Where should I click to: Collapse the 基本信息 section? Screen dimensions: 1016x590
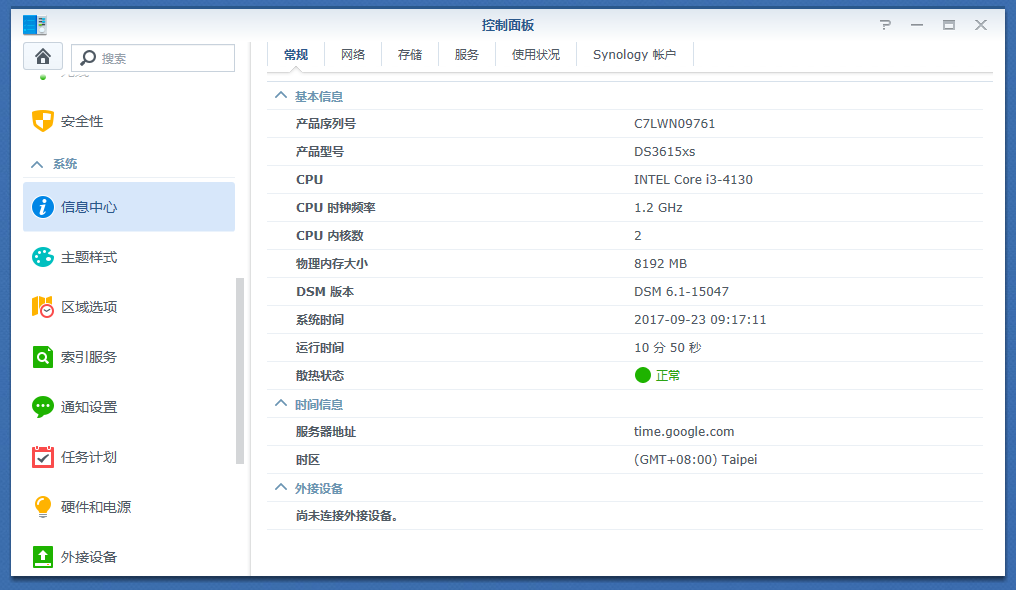pos(279,95)
